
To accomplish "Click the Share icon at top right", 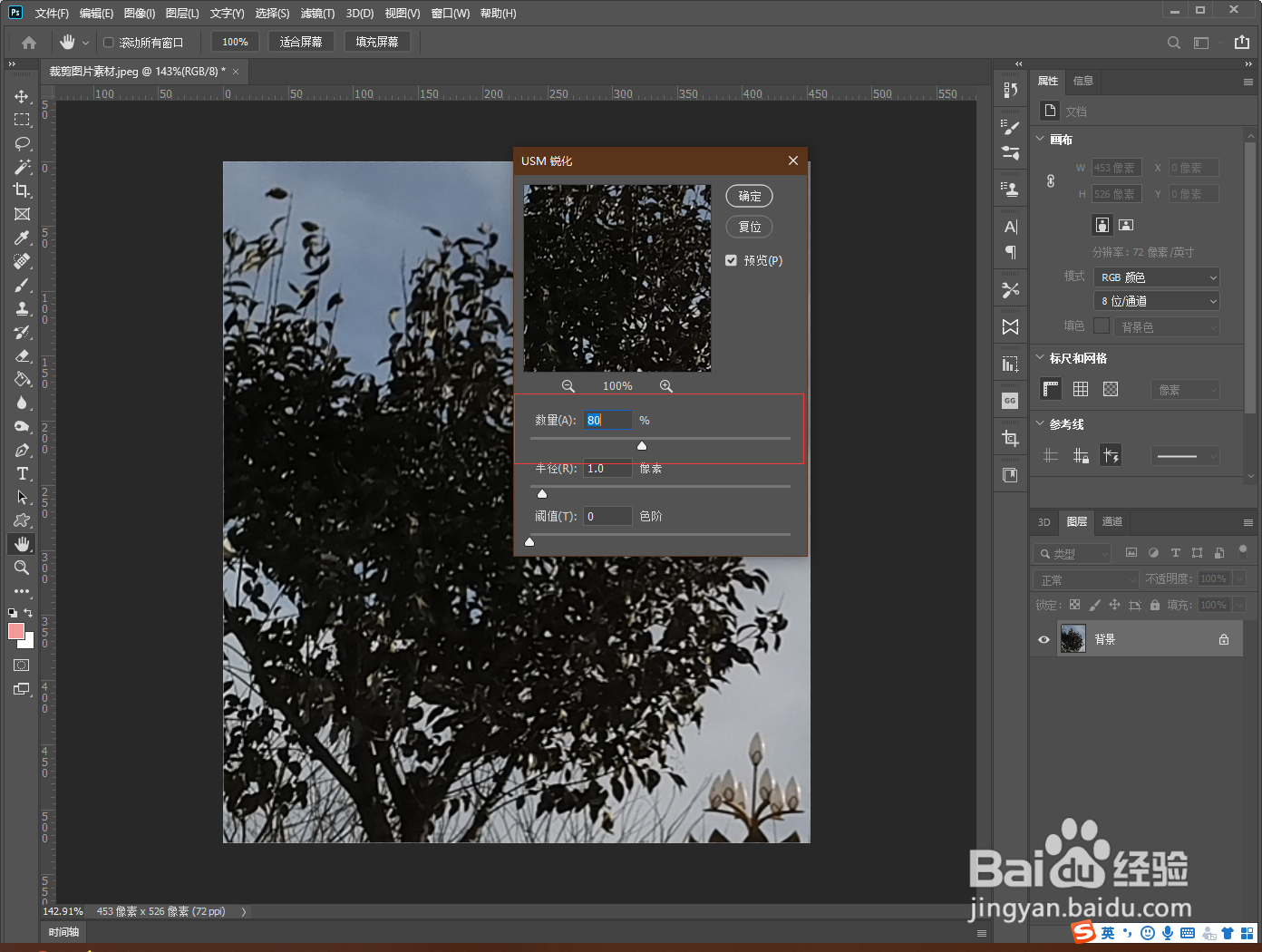I will click(1242, 42).
